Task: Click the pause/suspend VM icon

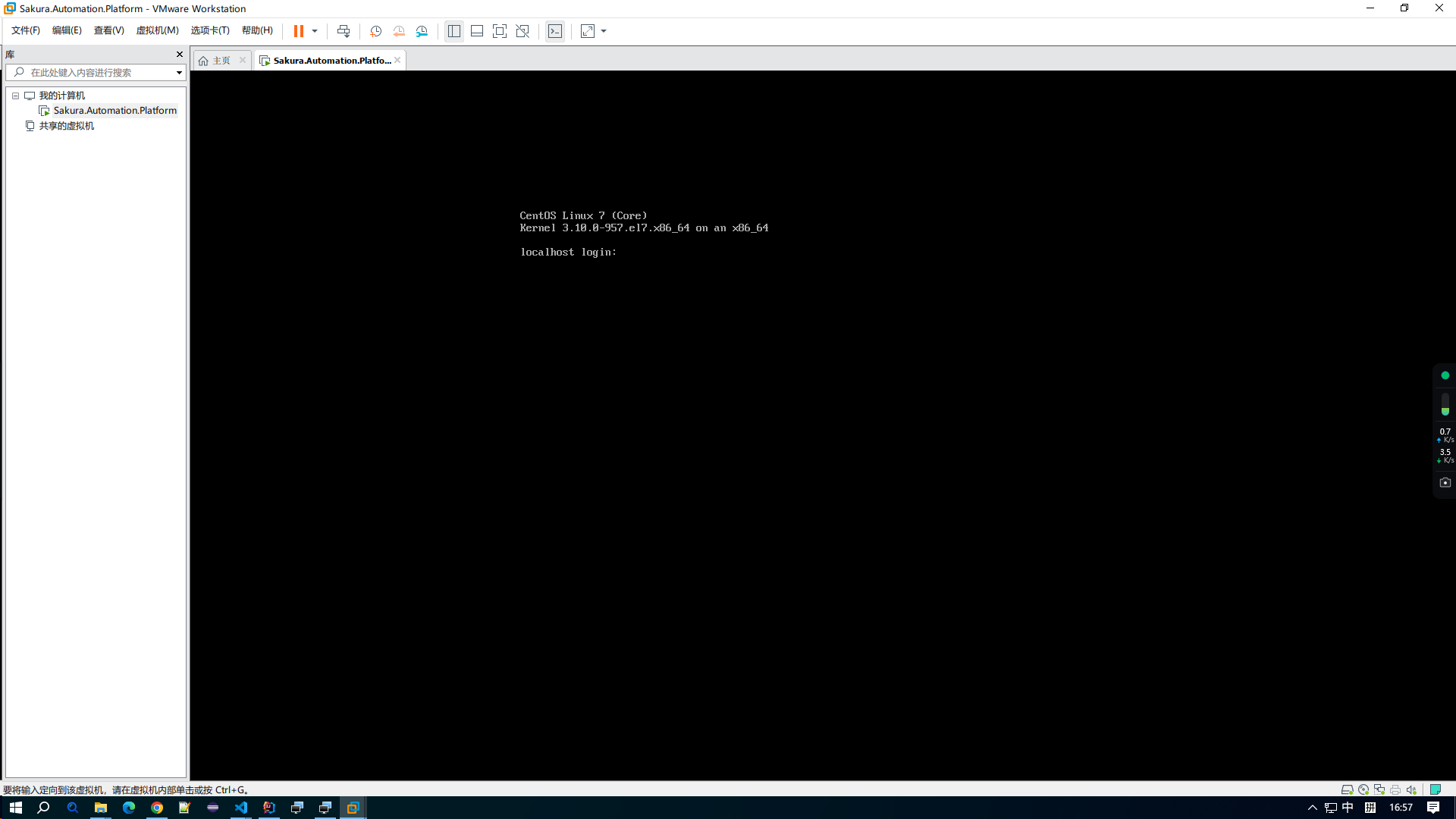Action: click(298, 31)
